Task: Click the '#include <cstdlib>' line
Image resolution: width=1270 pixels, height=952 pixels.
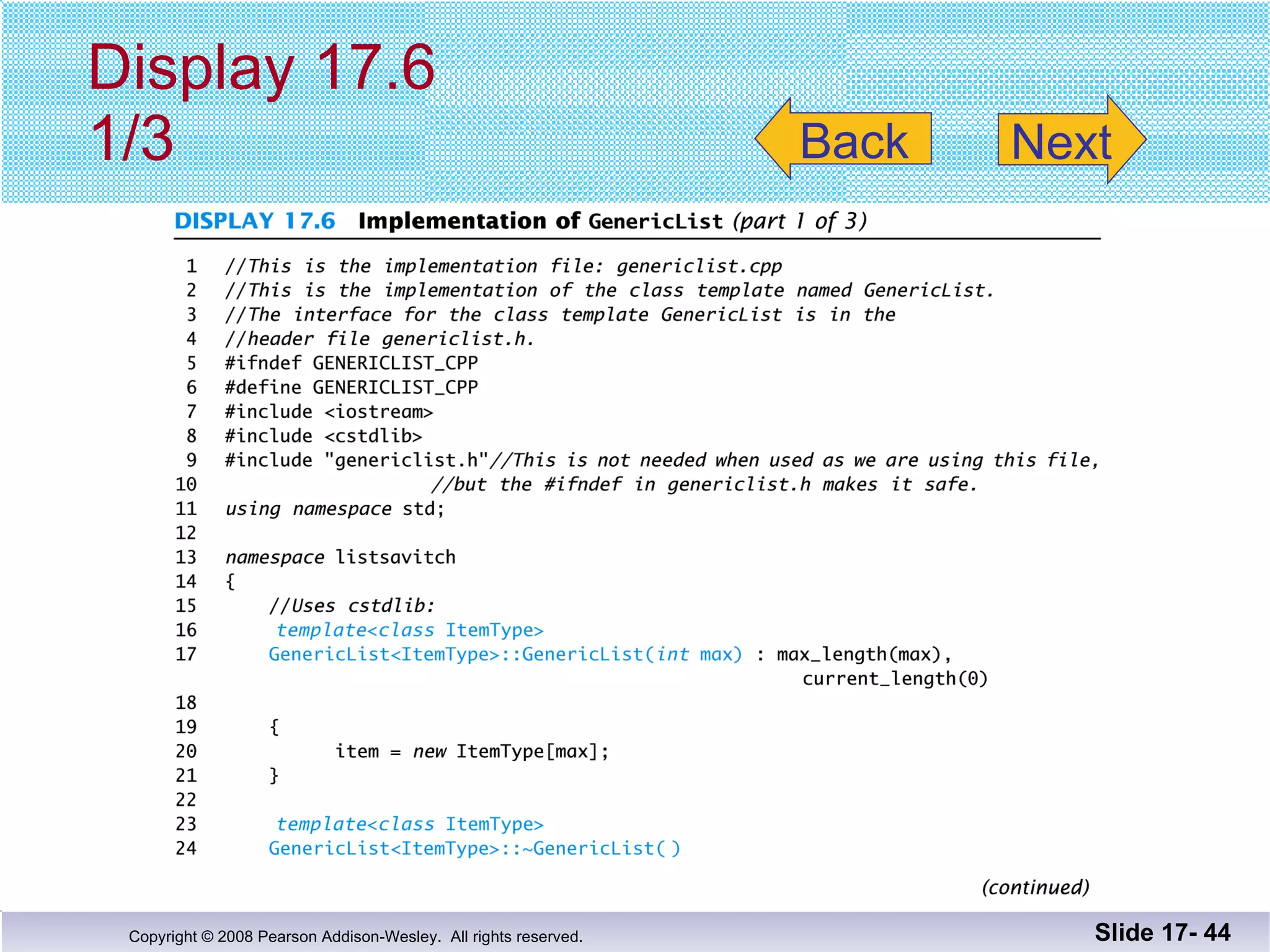Action: (323, 436)
